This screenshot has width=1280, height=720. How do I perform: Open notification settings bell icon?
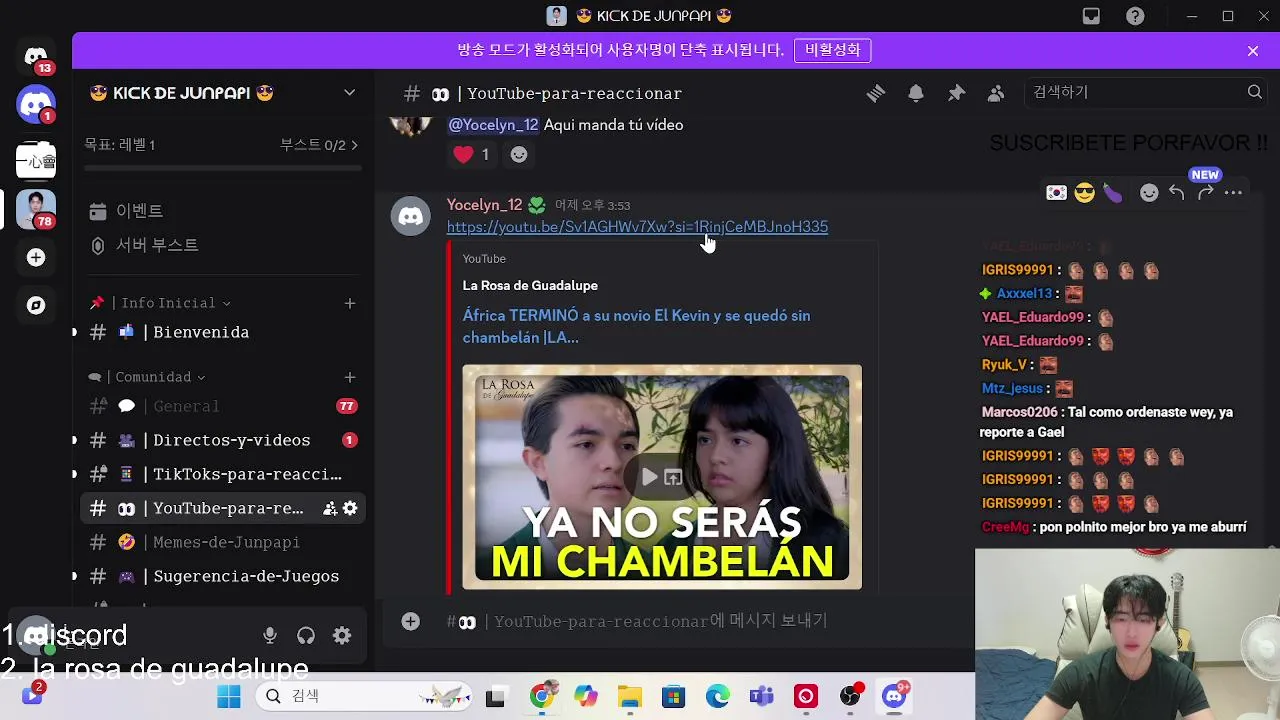tap(916, 93)
